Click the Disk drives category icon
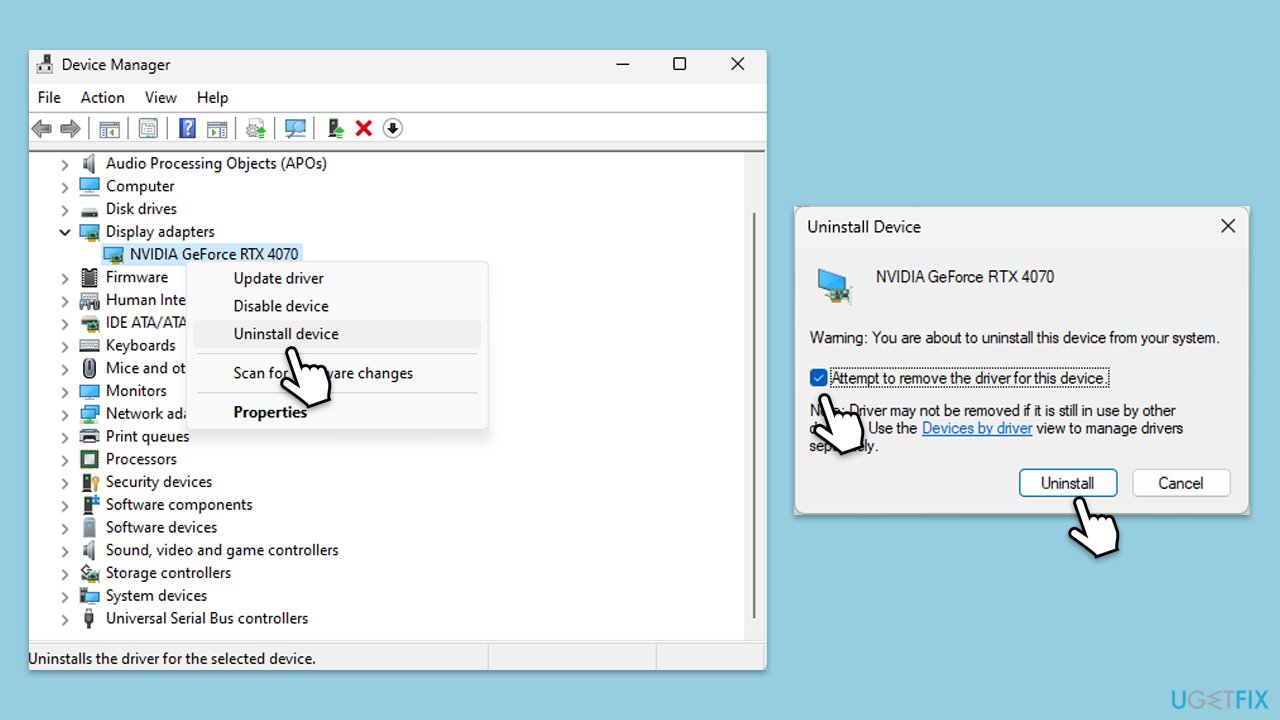The image size is (1280, 720). [90, 209]
